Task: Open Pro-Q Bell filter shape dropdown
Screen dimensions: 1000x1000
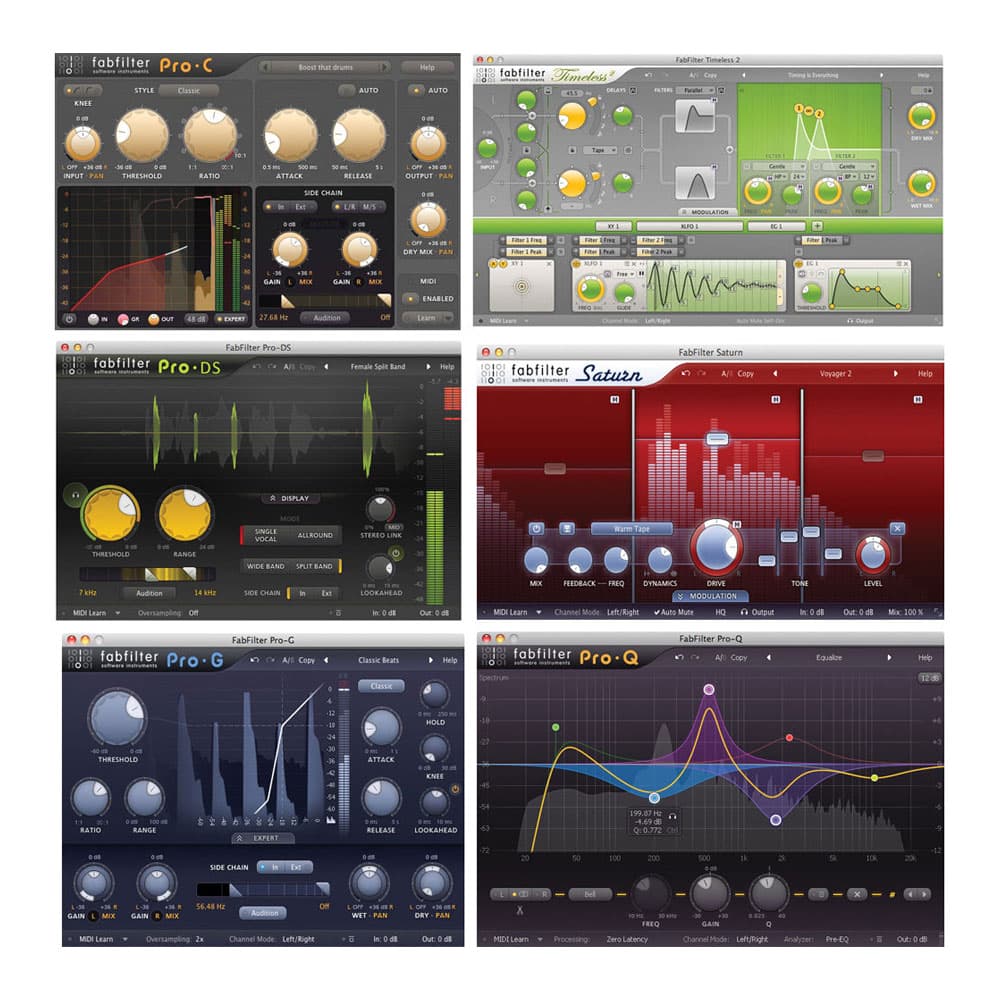Action: point(590,894)
